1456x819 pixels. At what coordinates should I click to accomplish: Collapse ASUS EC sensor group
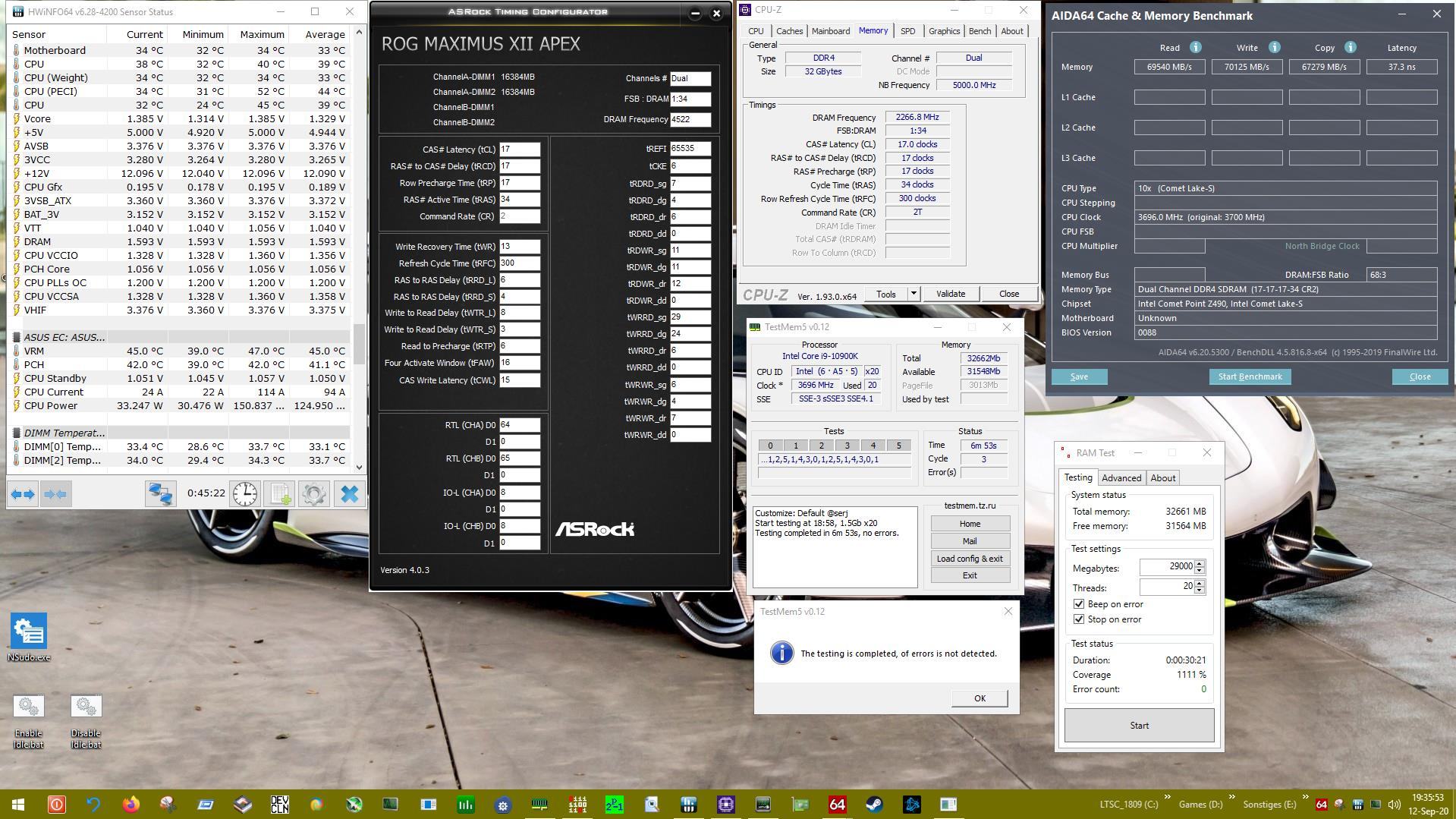coord(17,337)
